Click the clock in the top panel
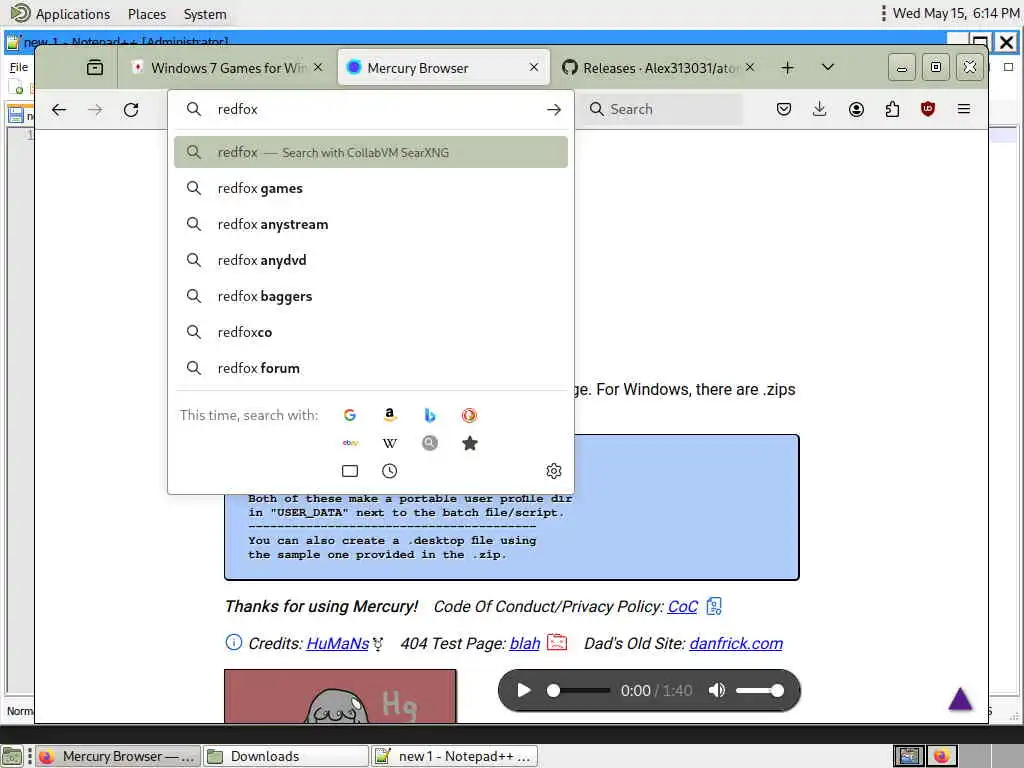Image resolution: width=1024 pixels, height=768 pixels. click(956, 13)
